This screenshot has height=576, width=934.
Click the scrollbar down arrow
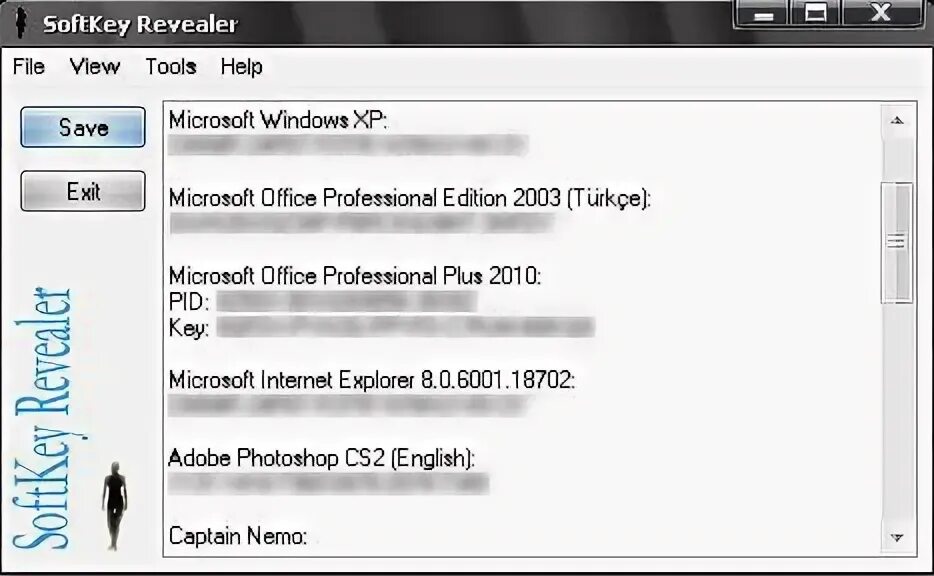coord(897,537)
